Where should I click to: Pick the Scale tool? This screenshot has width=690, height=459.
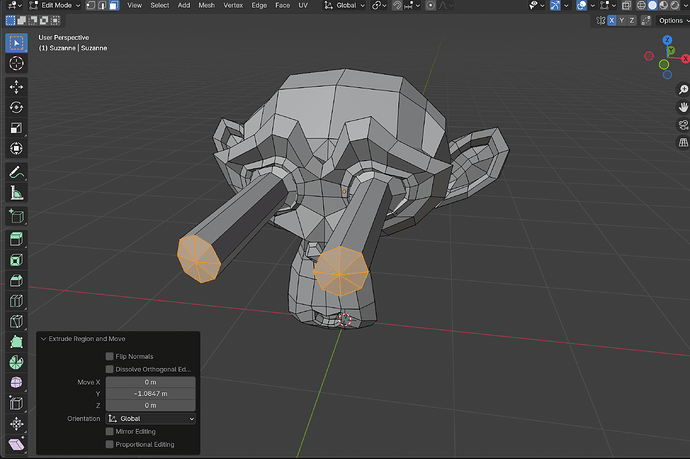(x=16, y=128)
